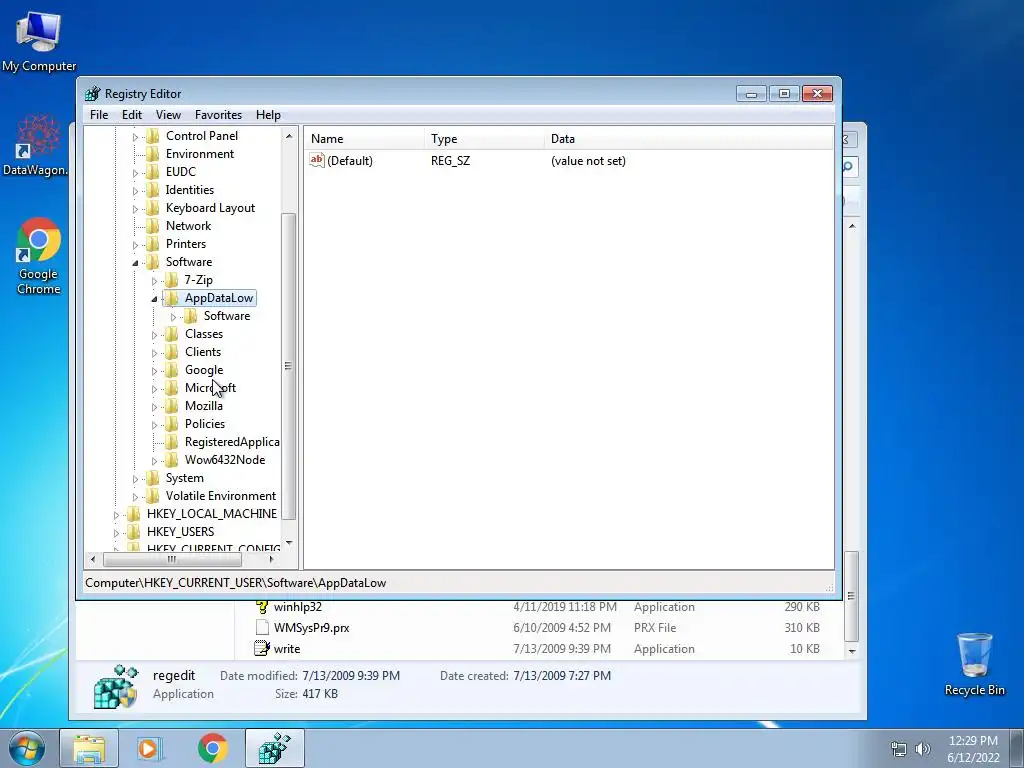Click the Wow6432Node folder icon

point(171,460)
